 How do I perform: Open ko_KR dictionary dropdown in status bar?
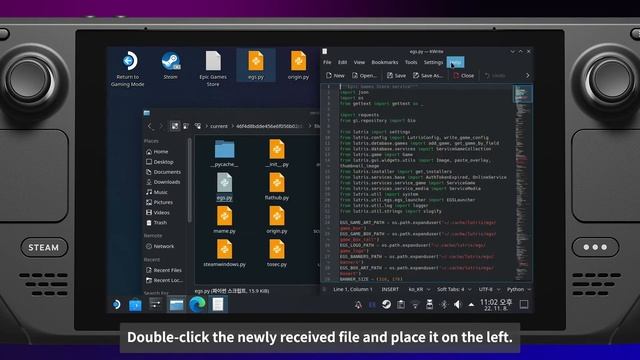click(x=420, y=289)
